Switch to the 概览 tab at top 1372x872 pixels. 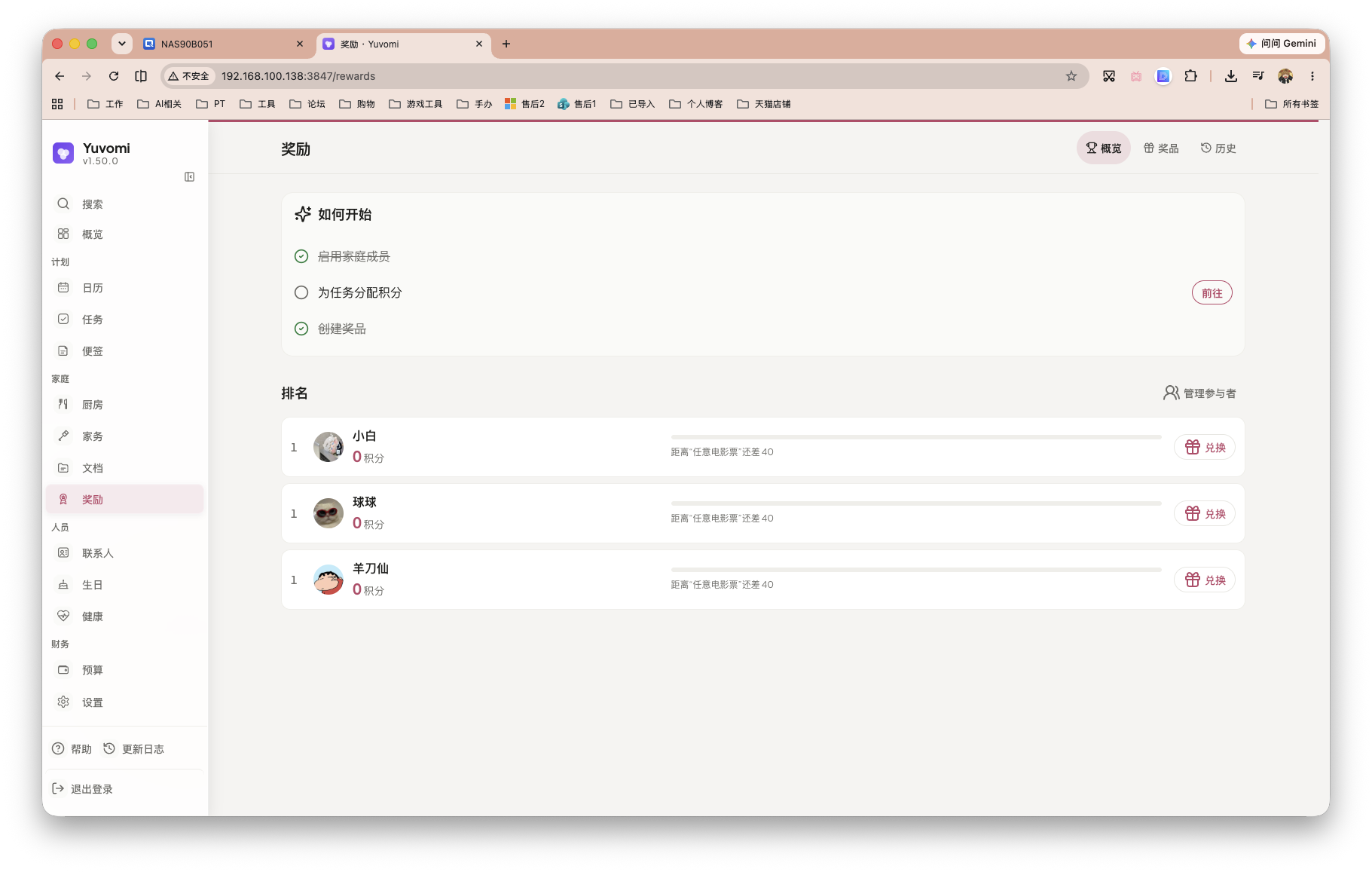1103,148
